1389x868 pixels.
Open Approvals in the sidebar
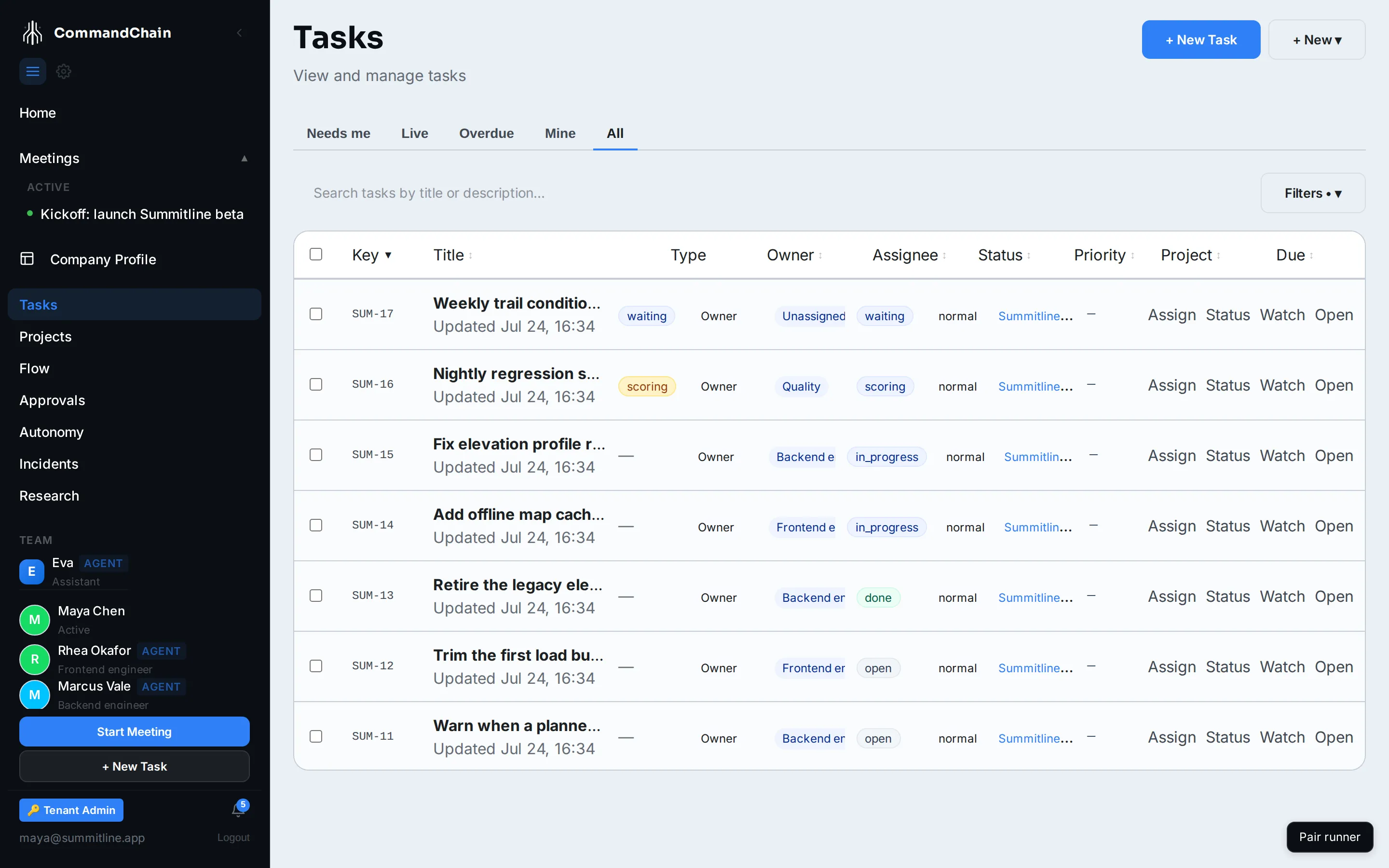tap(52, 400)
